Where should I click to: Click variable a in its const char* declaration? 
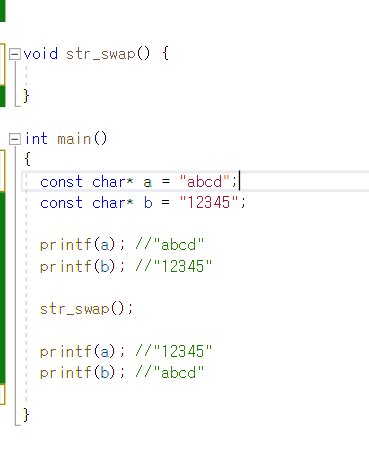point(148,183)
